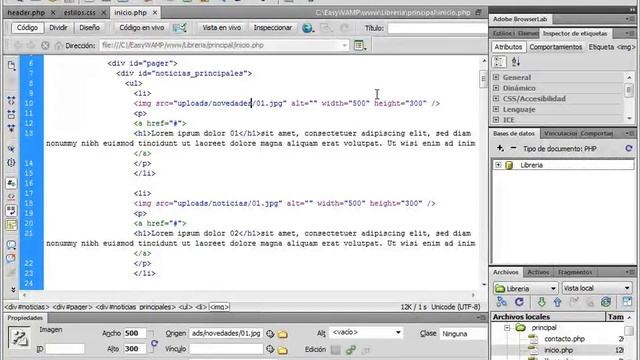Refresh the Files panel list

pos(519,302)
